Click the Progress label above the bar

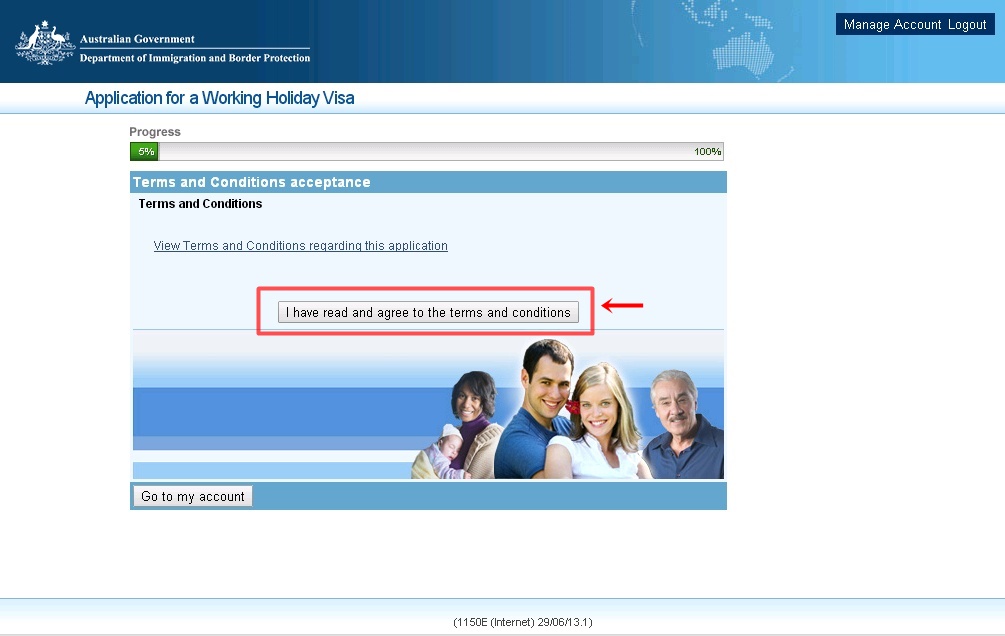155,132
